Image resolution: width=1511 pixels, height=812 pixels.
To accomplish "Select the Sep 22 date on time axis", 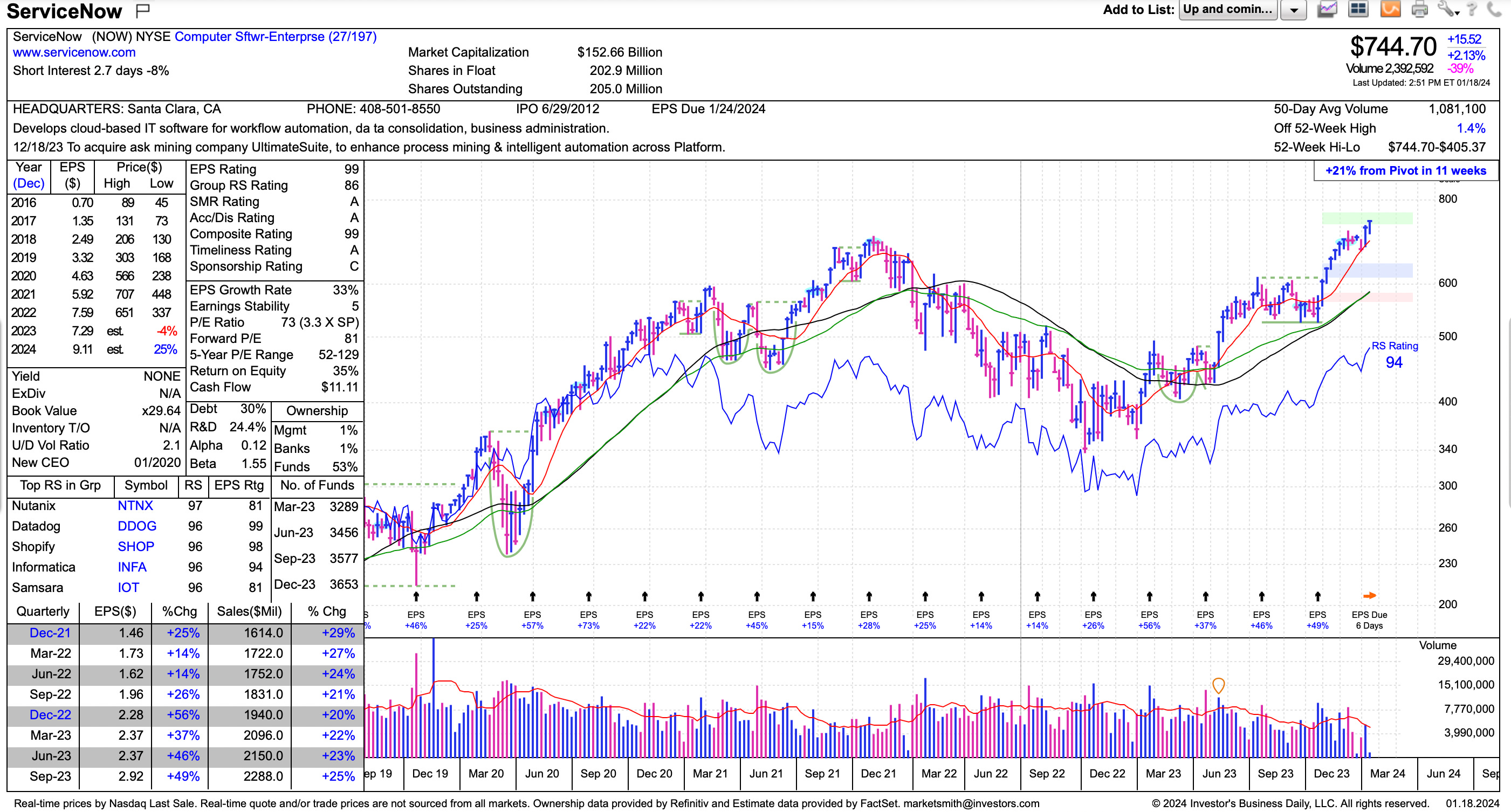I will click(x=1047, y=773).
